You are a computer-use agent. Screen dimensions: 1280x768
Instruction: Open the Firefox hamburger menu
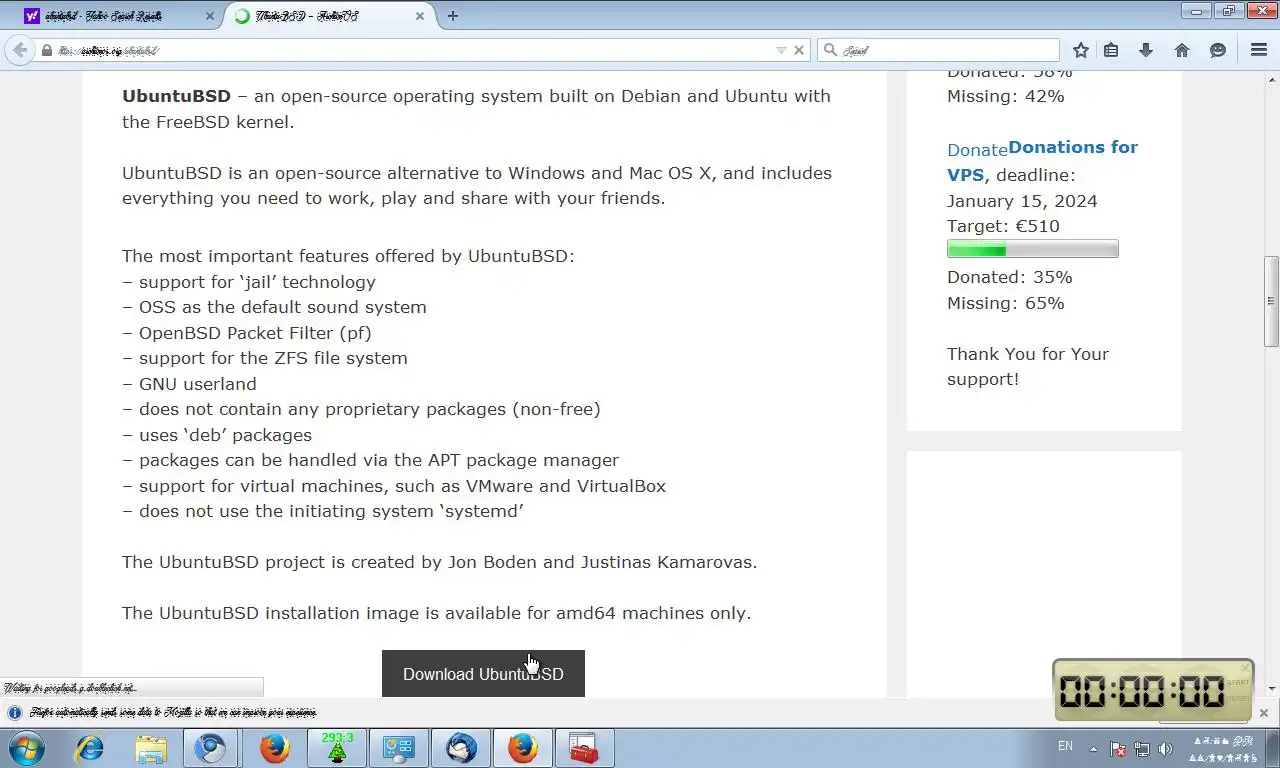[1259, 50]
